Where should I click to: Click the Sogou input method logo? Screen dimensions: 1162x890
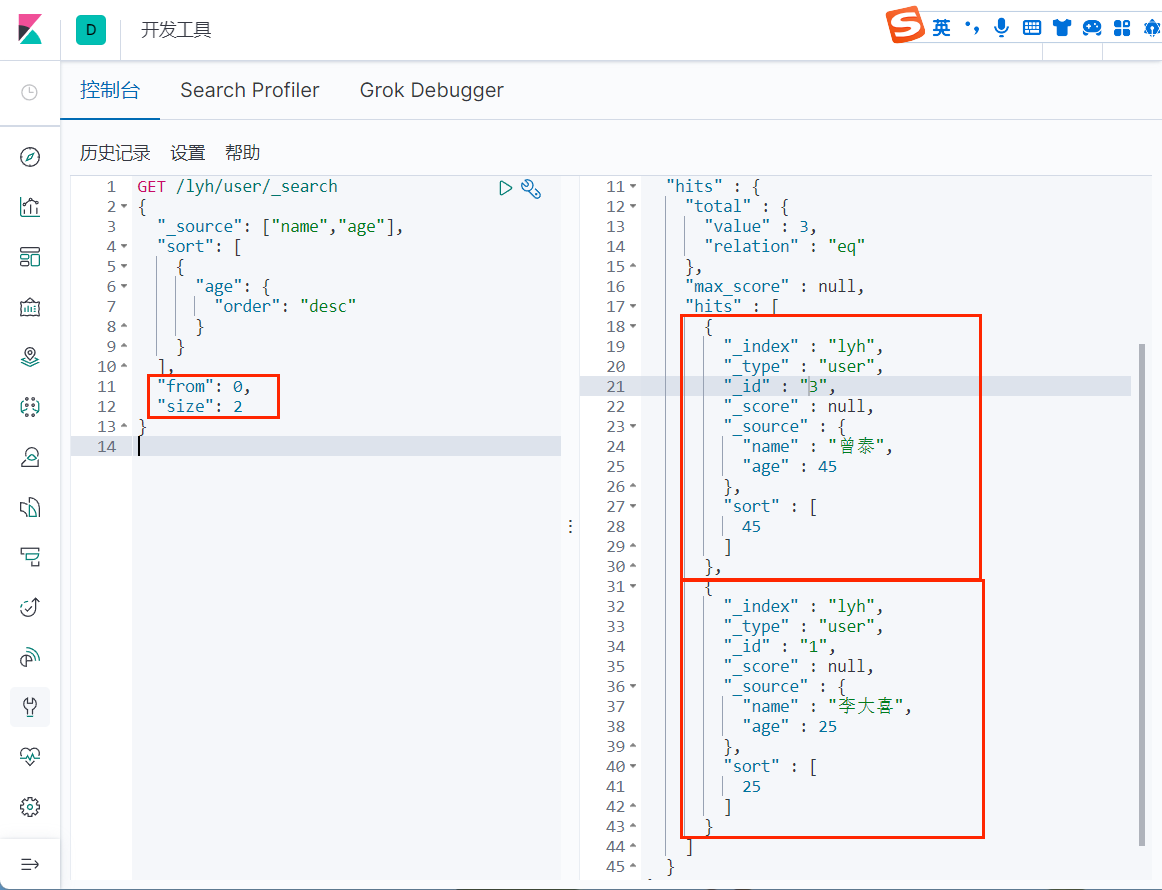coord(904,25)
